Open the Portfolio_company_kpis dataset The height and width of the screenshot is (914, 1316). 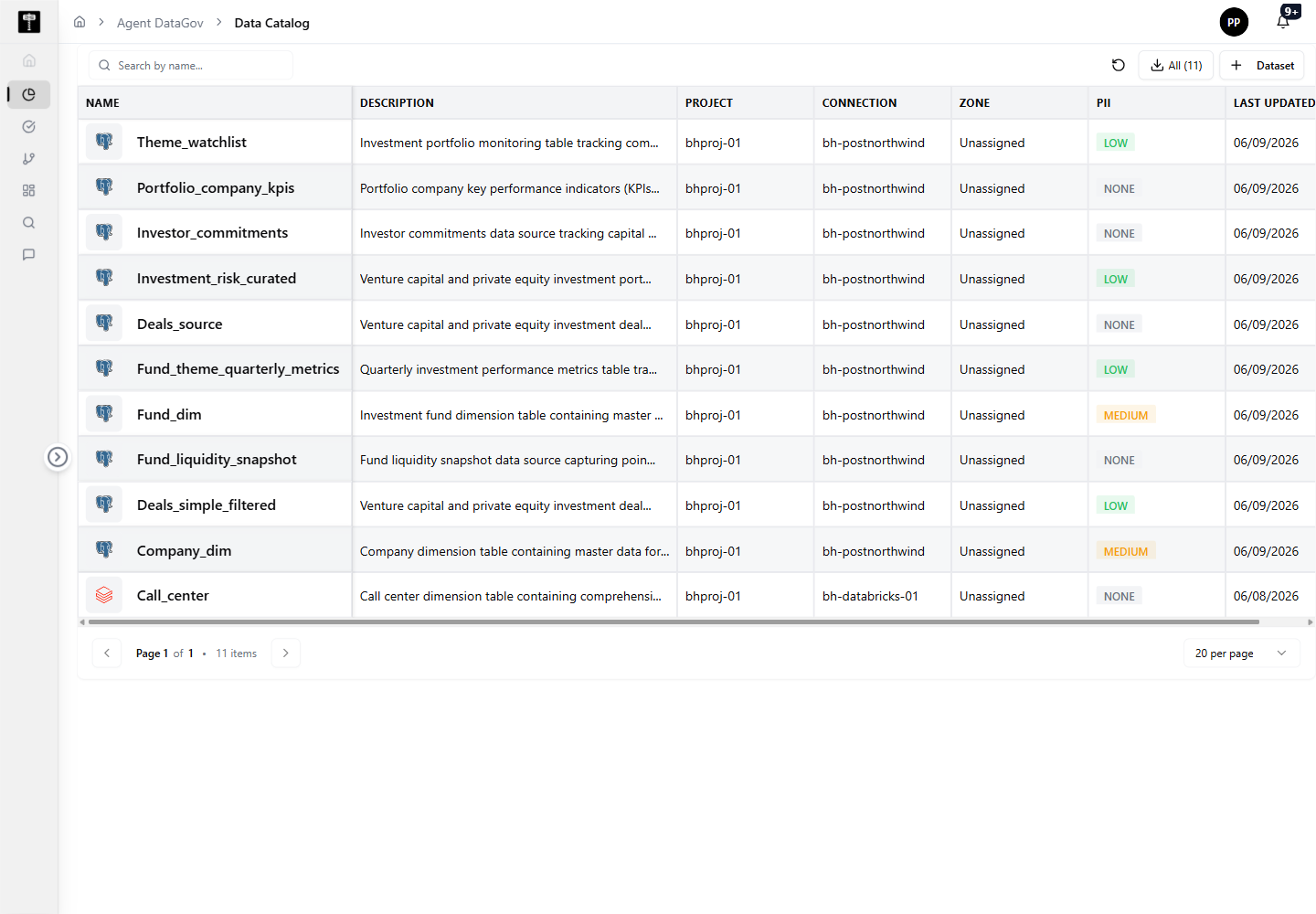pos(216,187)
